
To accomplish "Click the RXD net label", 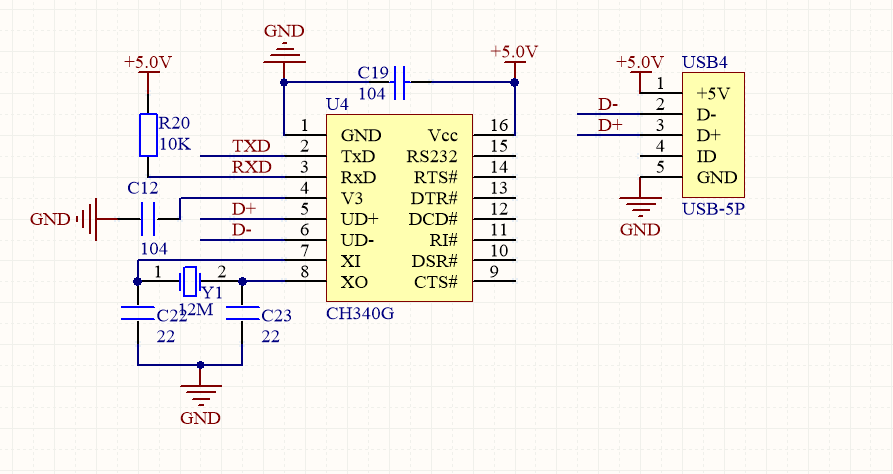I will [x=252, y=167].
